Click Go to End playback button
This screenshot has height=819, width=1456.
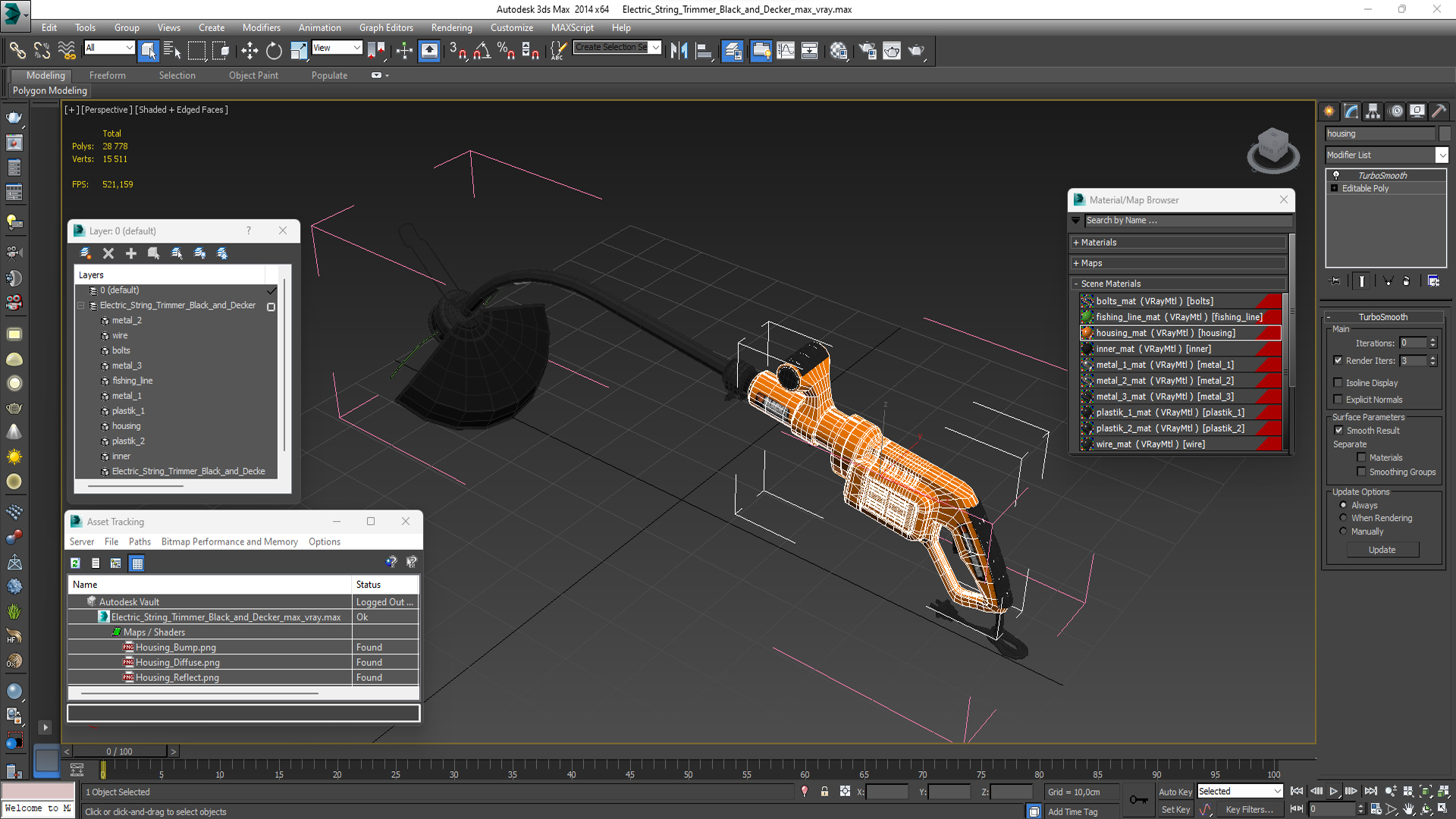(1371, 791)
